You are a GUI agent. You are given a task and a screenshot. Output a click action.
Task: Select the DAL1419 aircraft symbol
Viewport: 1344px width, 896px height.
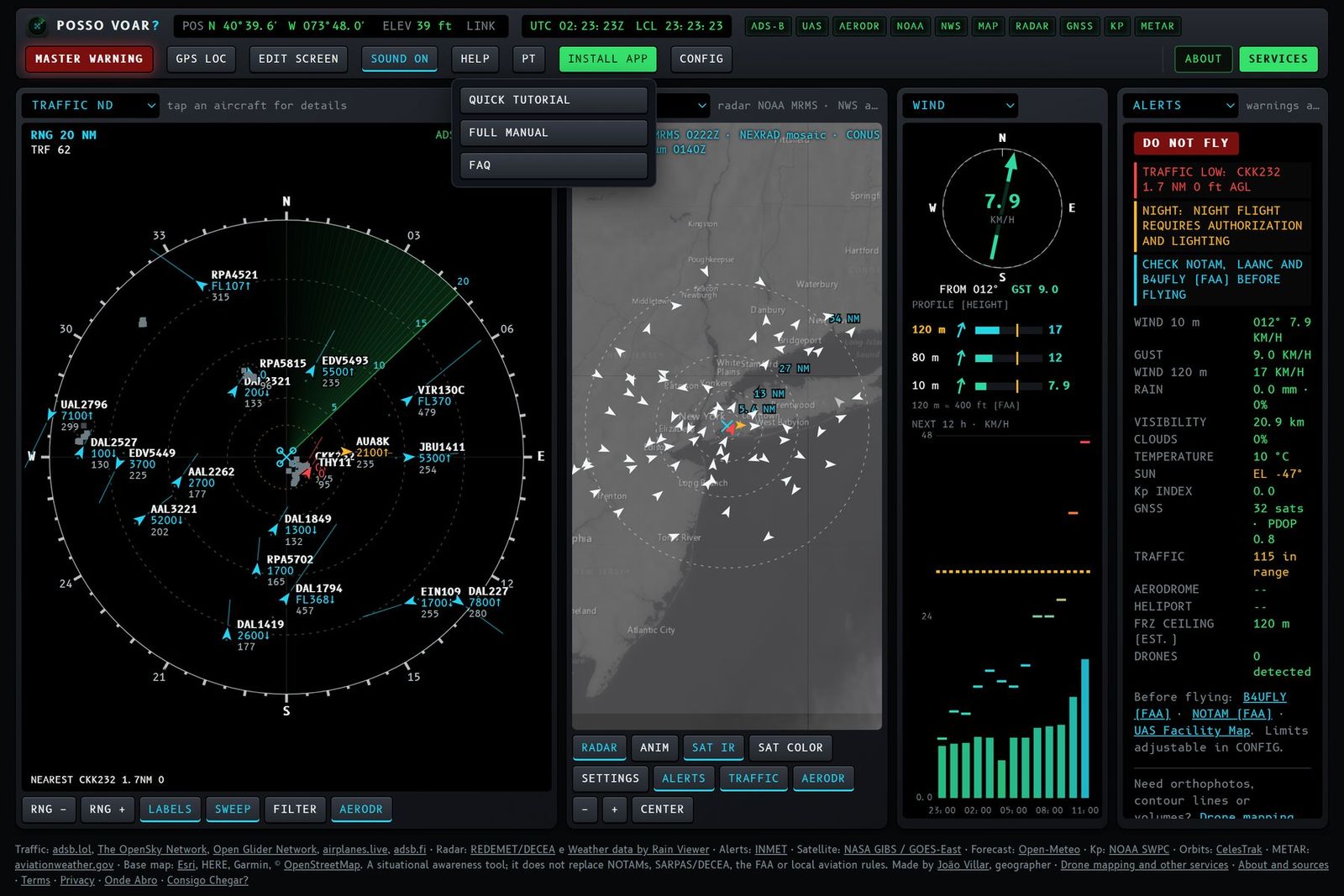point(227,635)
